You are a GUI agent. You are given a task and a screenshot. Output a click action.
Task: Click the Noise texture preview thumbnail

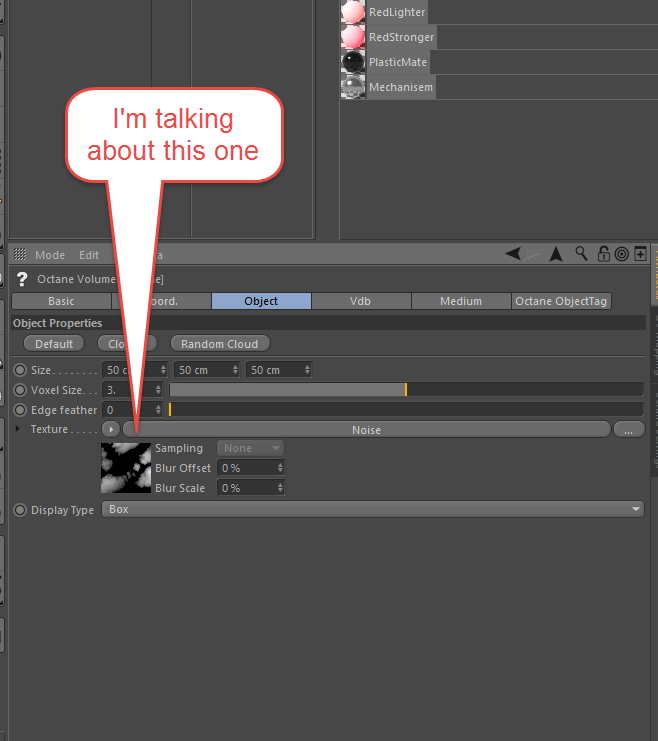point(126,468)
